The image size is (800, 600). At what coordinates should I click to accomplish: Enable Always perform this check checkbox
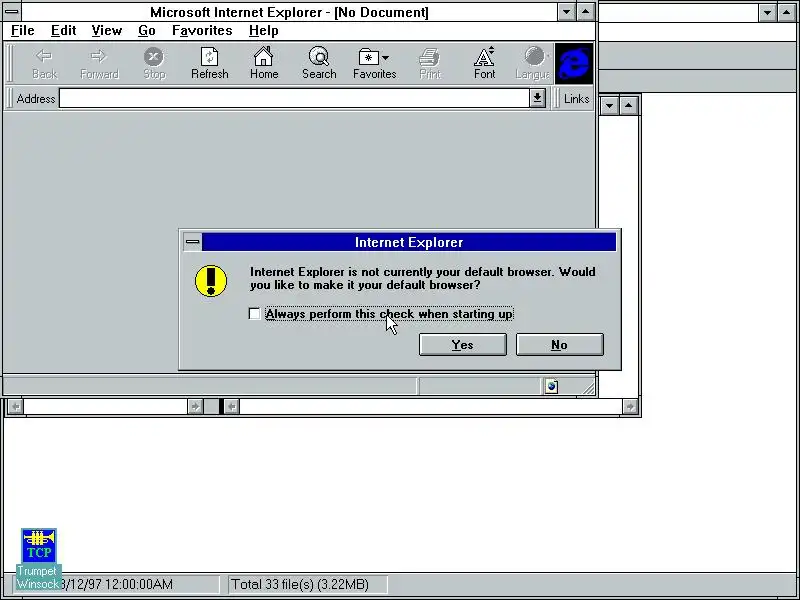point(254,313)
